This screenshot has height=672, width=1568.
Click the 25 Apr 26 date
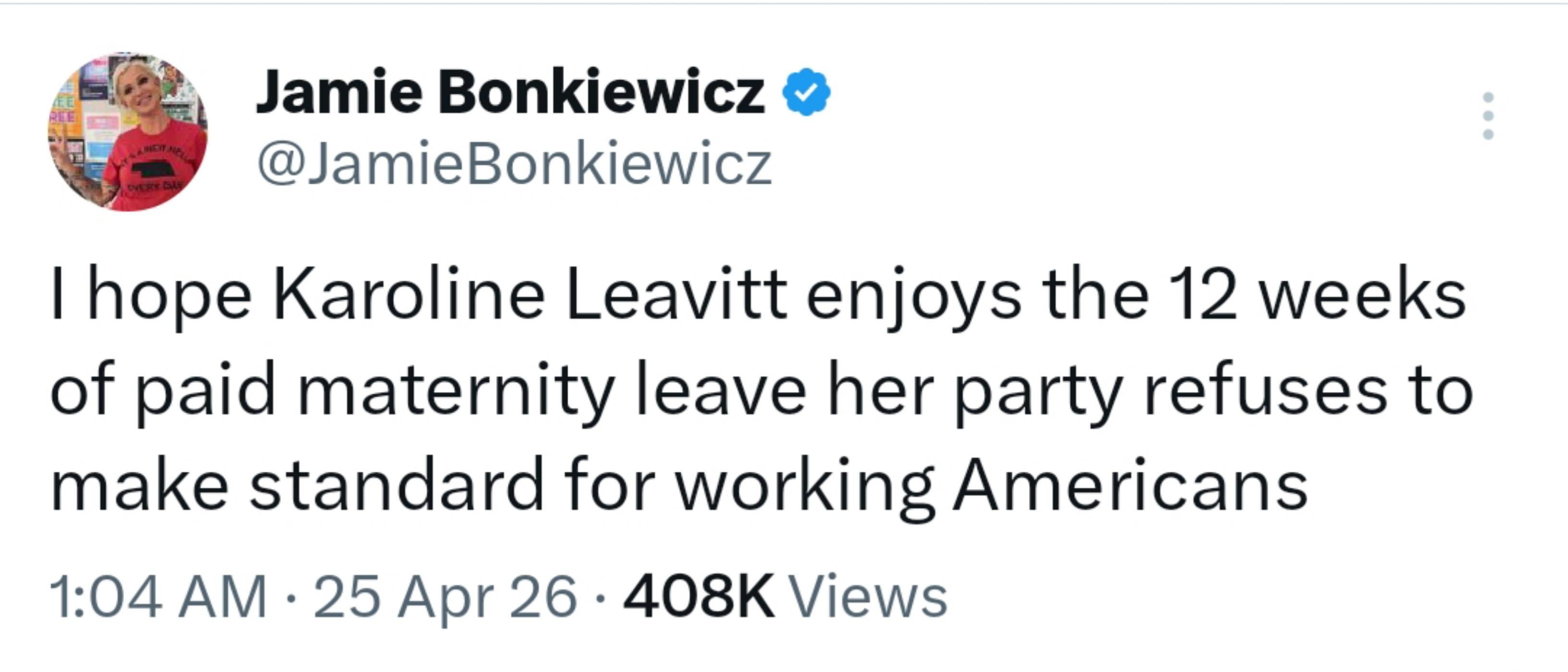(x=444, y=597)
